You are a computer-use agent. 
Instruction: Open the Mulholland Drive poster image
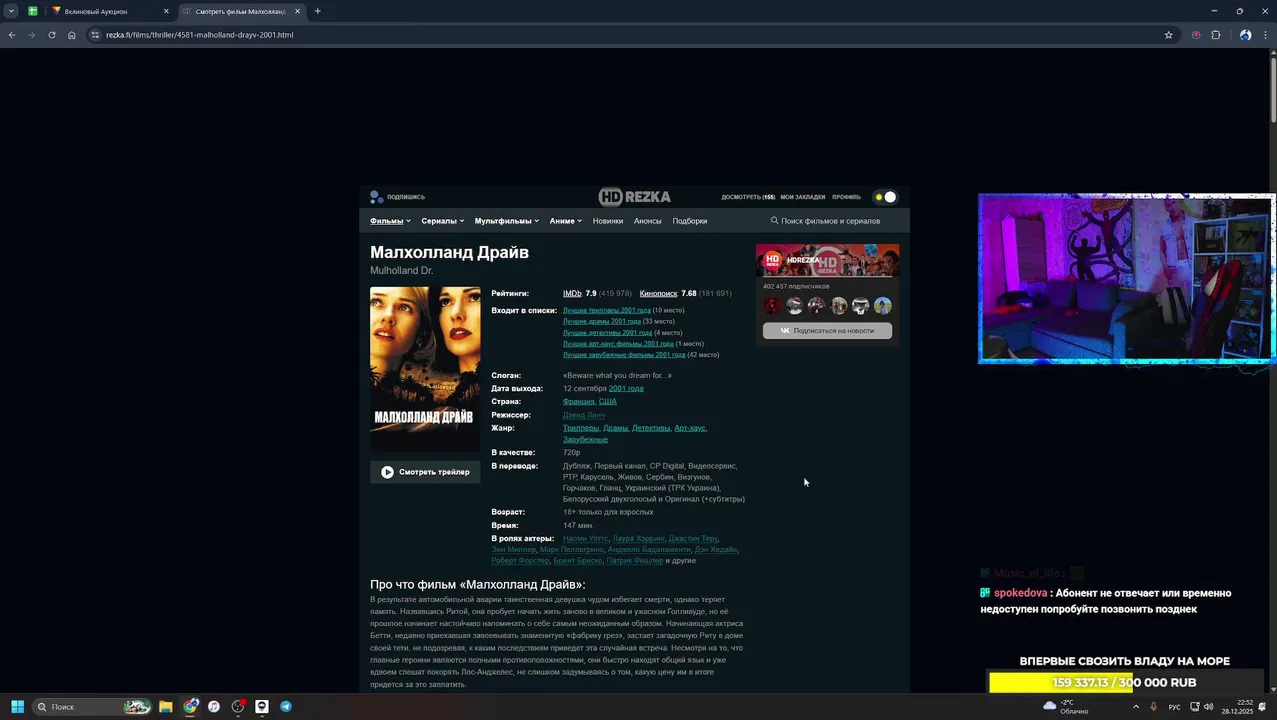tap(425, 369)
